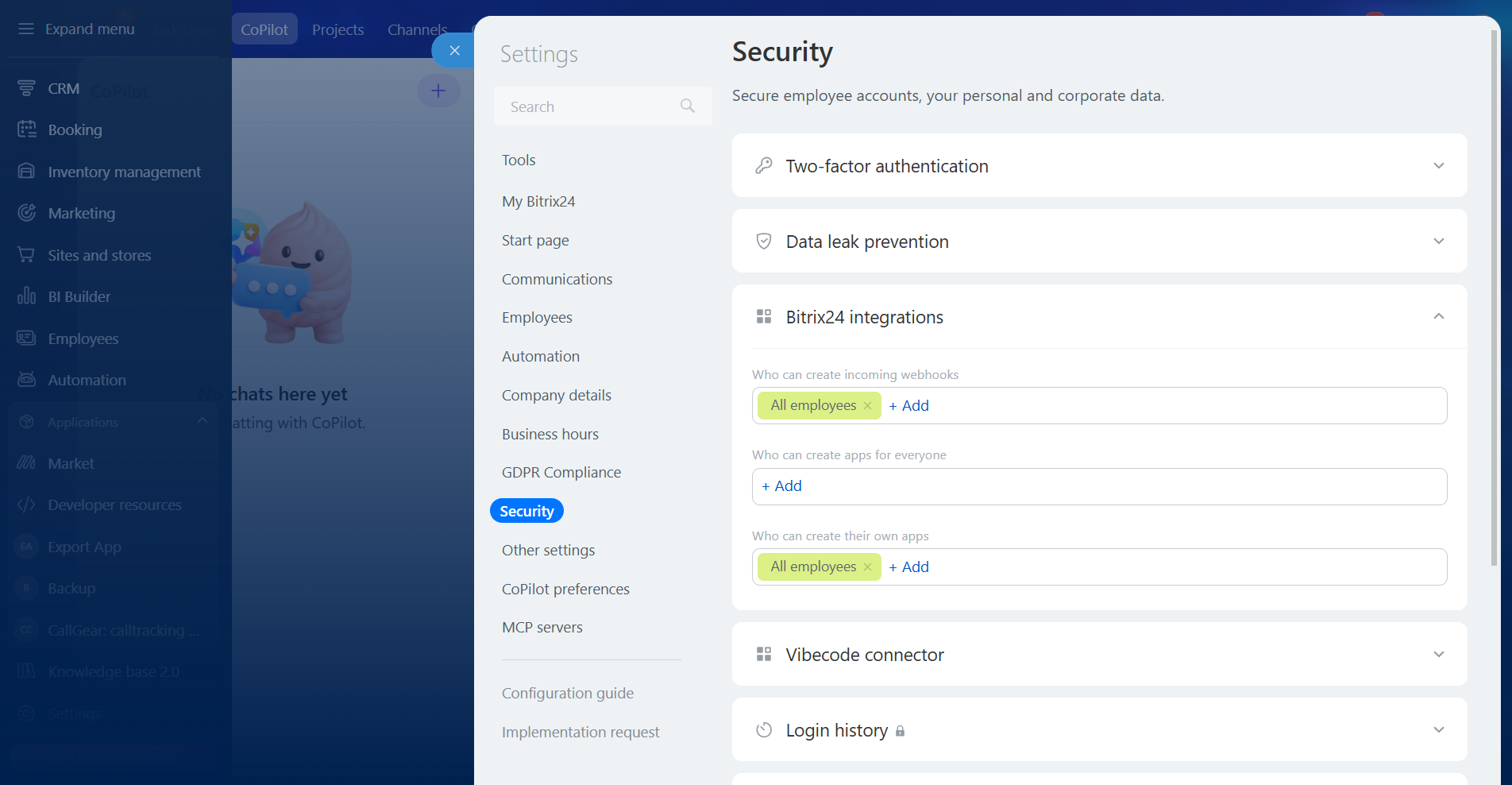Click the clock icon of Login history

coord(764,729)
